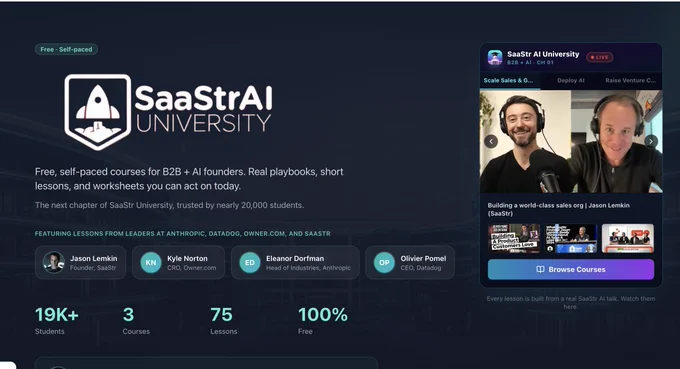Viewport: 680px width, 369px height.
Task: Switch to the Deploy AI tab
Action: click(571, 81)
